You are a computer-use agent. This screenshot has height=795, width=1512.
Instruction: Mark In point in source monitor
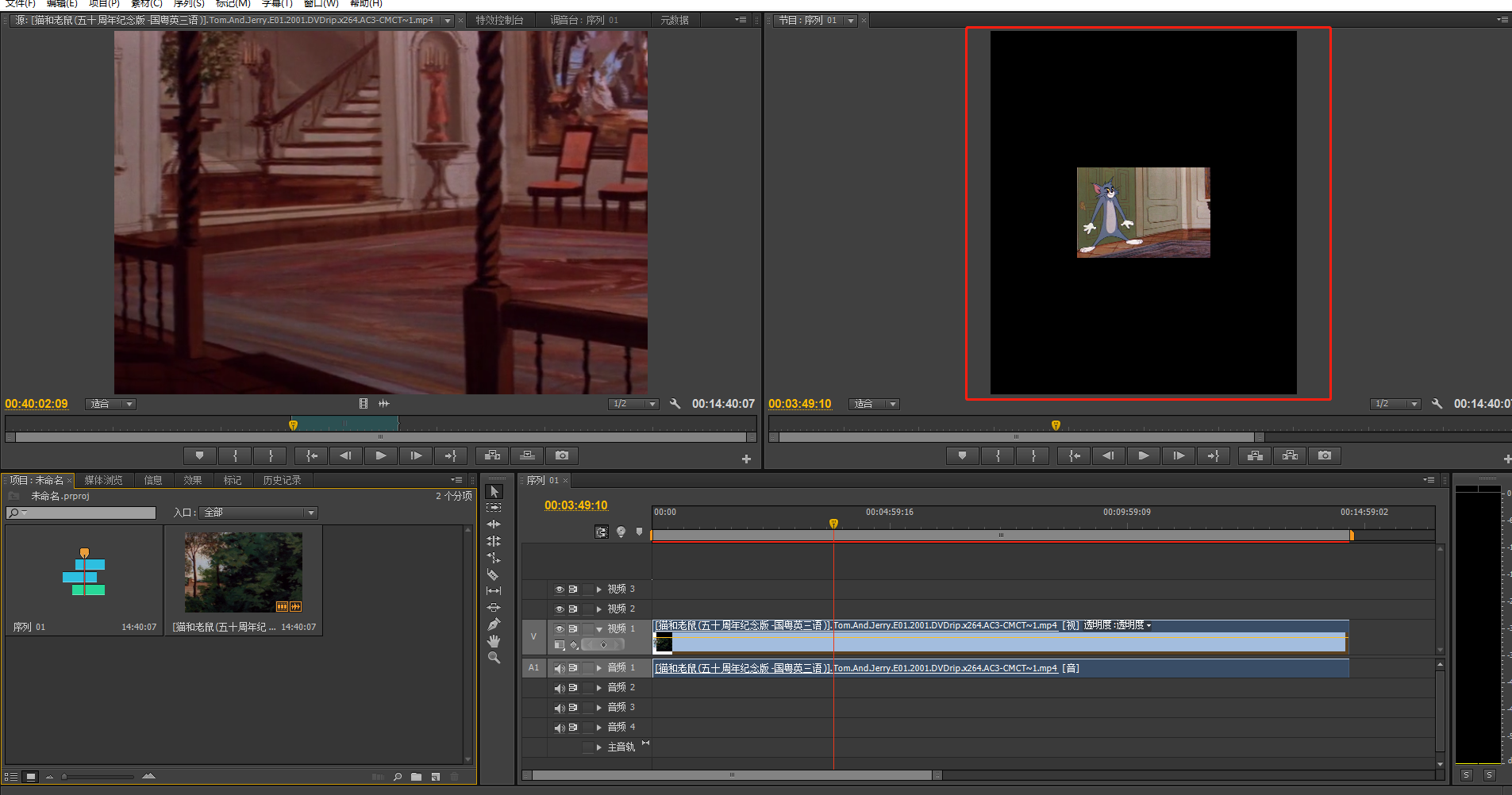point(235,455)
